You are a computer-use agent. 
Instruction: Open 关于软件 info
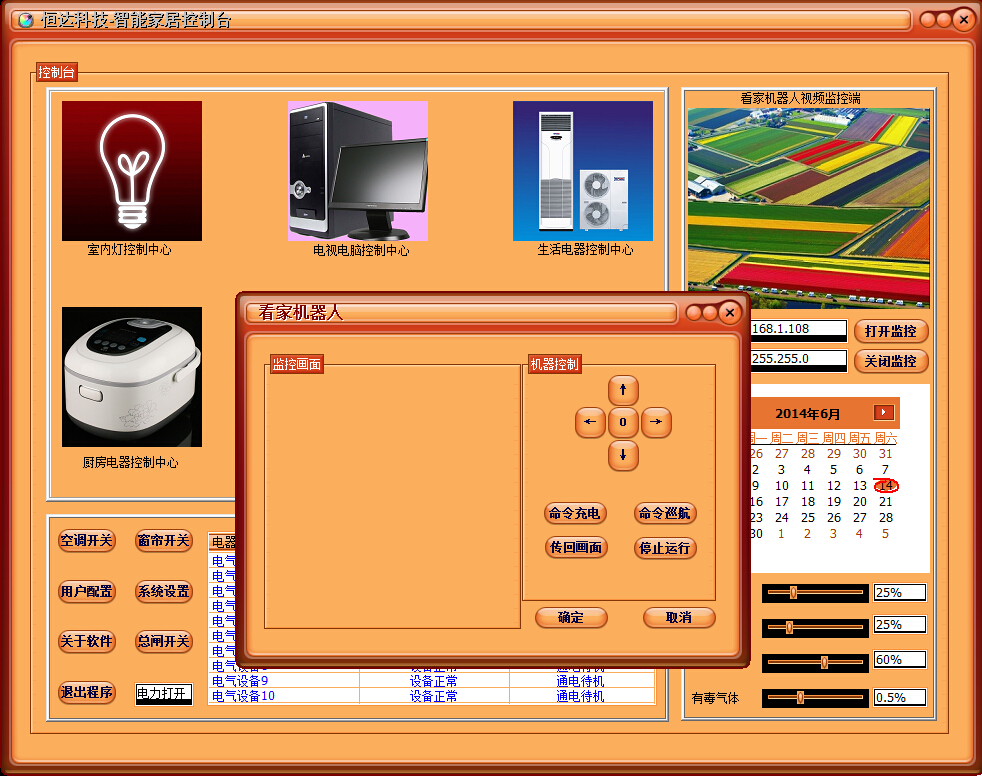coord(86,641)
